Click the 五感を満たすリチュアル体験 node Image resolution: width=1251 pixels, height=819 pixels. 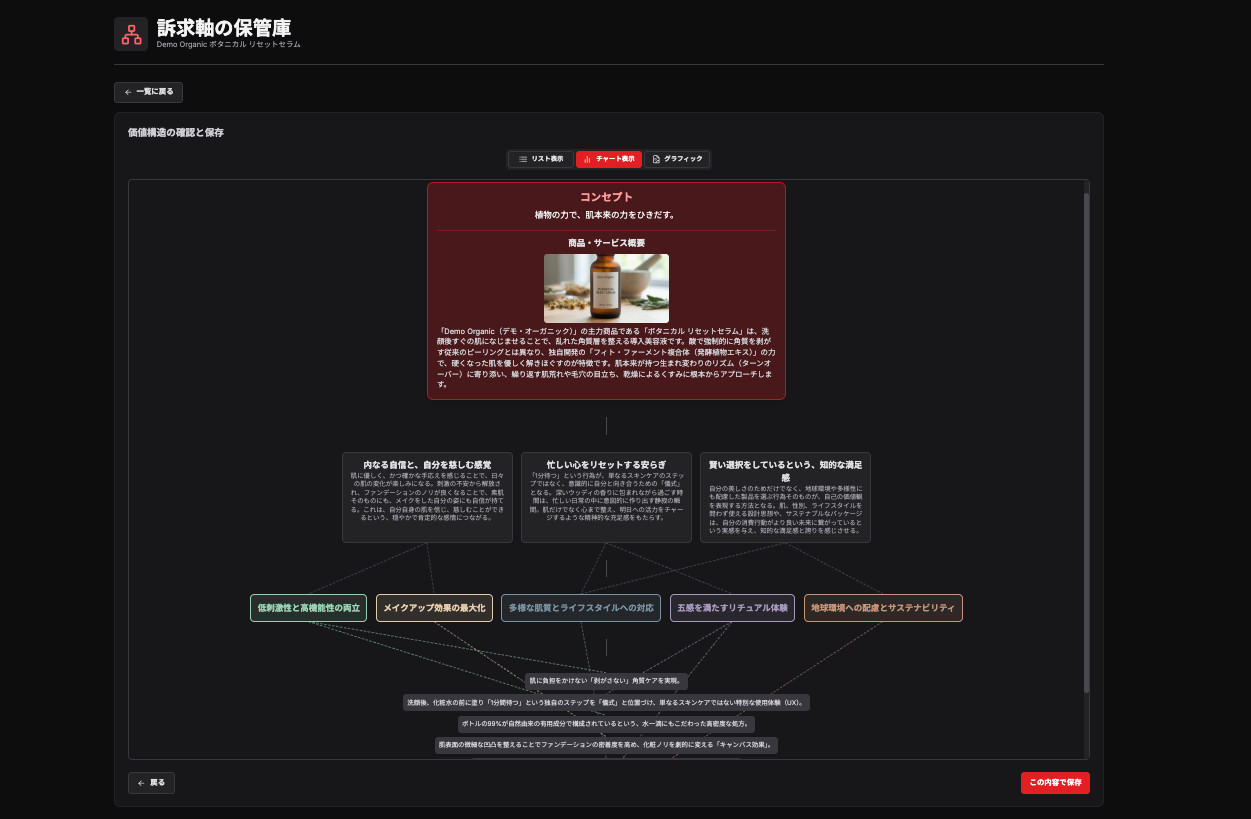(732, 608)
